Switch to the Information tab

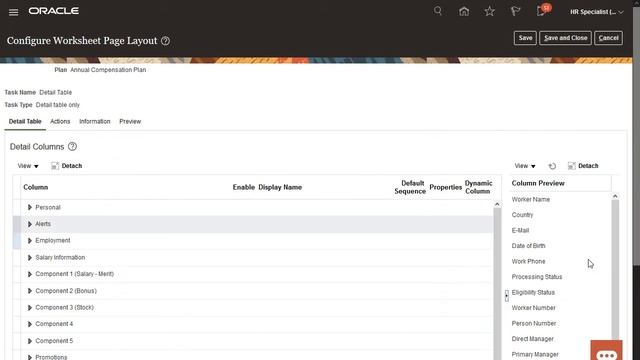click(x=95, y=121)
